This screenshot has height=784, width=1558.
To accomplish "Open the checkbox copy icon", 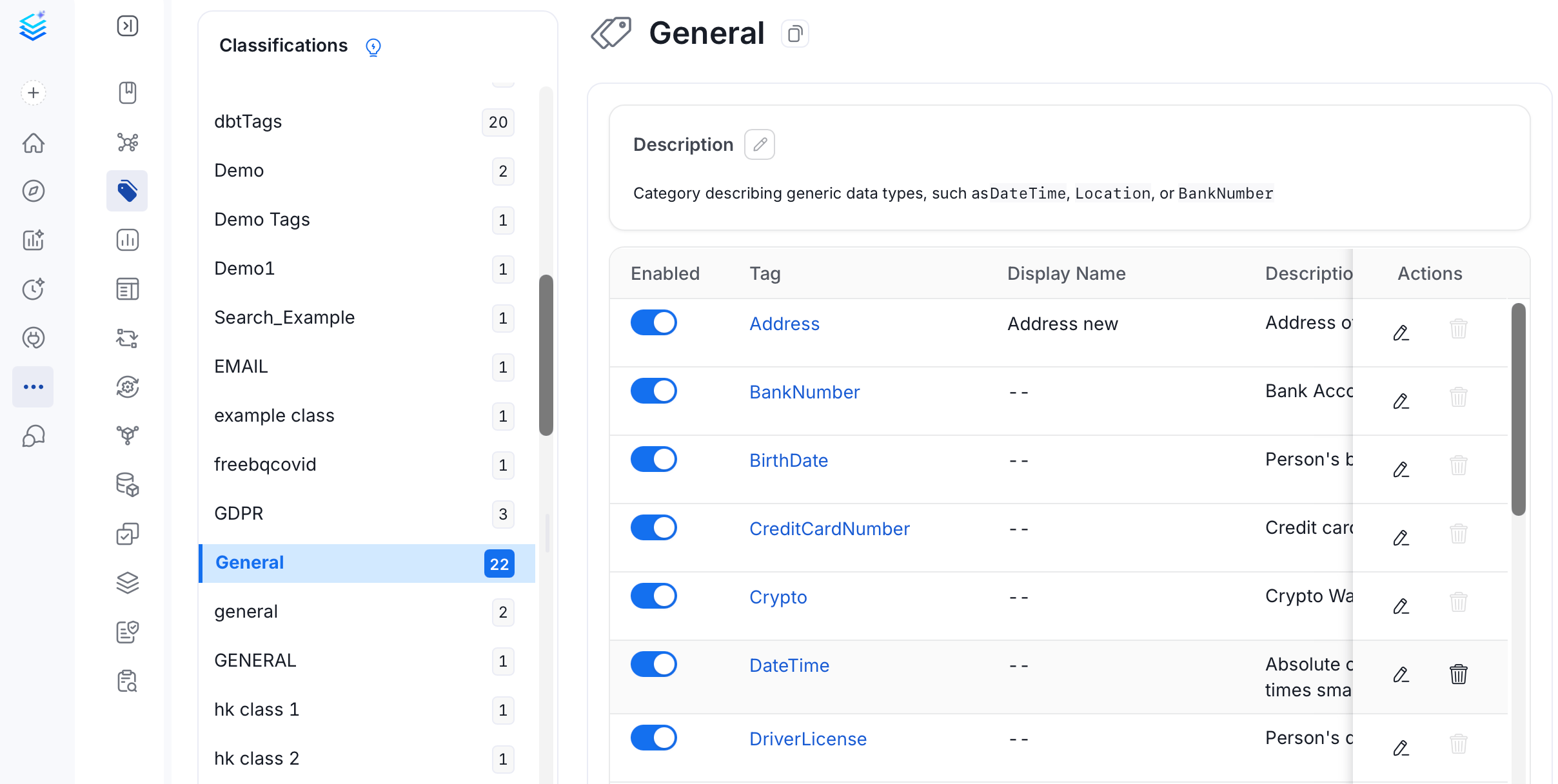I will pos(128,534).
